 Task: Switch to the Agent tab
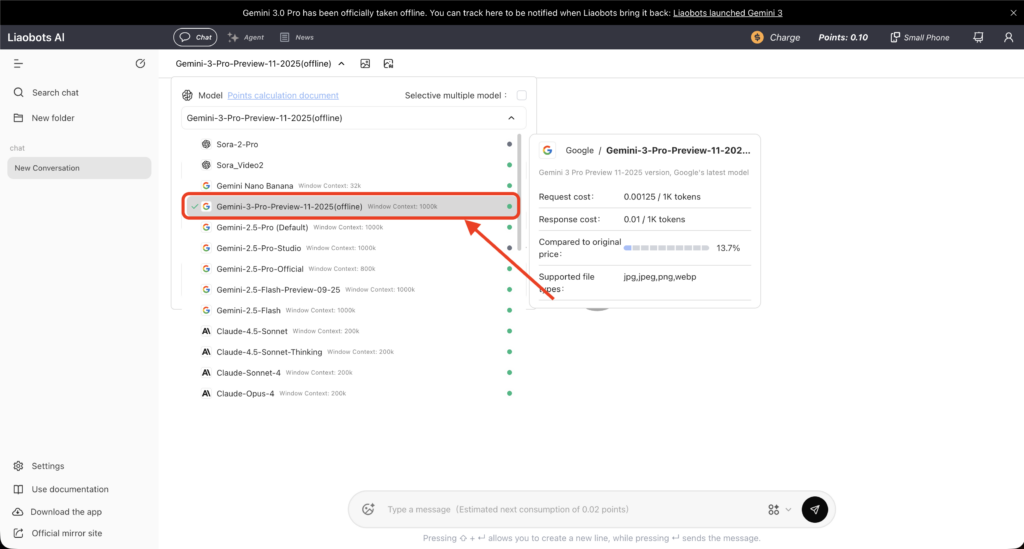point(245,37)
